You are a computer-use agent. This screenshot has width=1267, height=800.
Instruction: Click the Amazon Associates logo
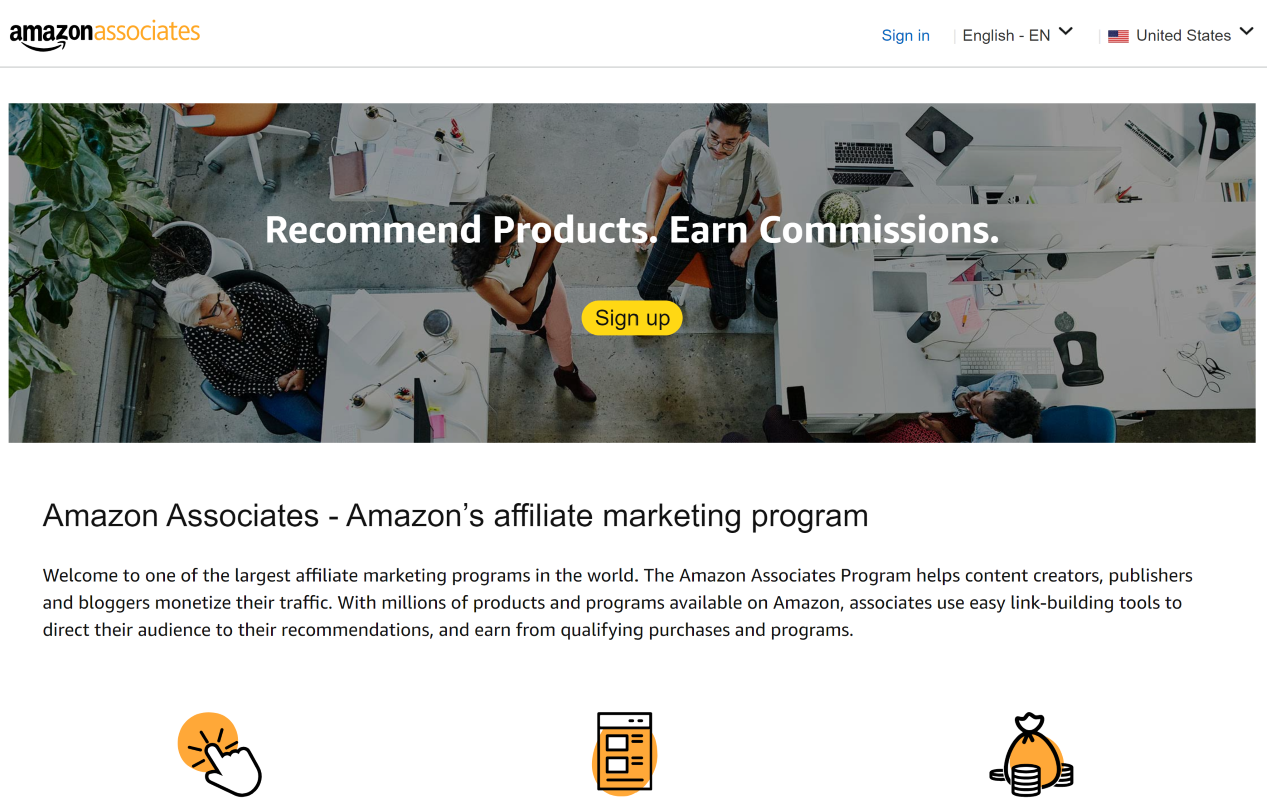(x=105, y=35)
